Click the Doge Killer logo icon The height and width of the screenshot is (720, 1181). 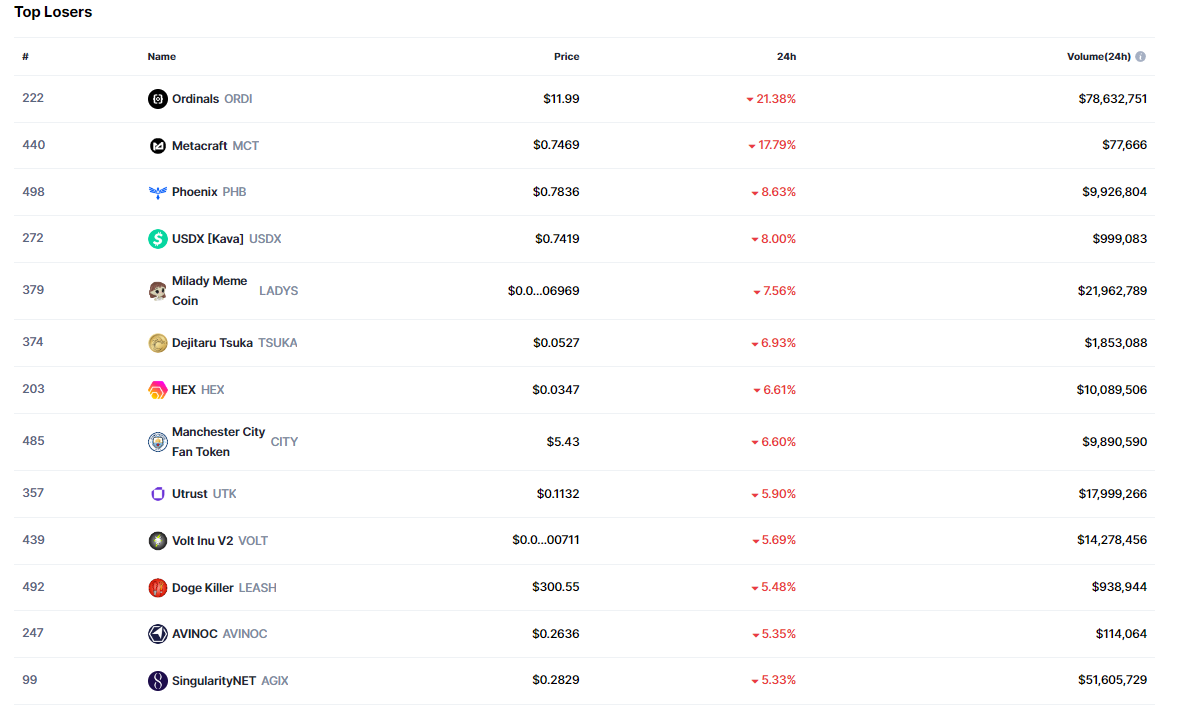(x=157, y=588)
